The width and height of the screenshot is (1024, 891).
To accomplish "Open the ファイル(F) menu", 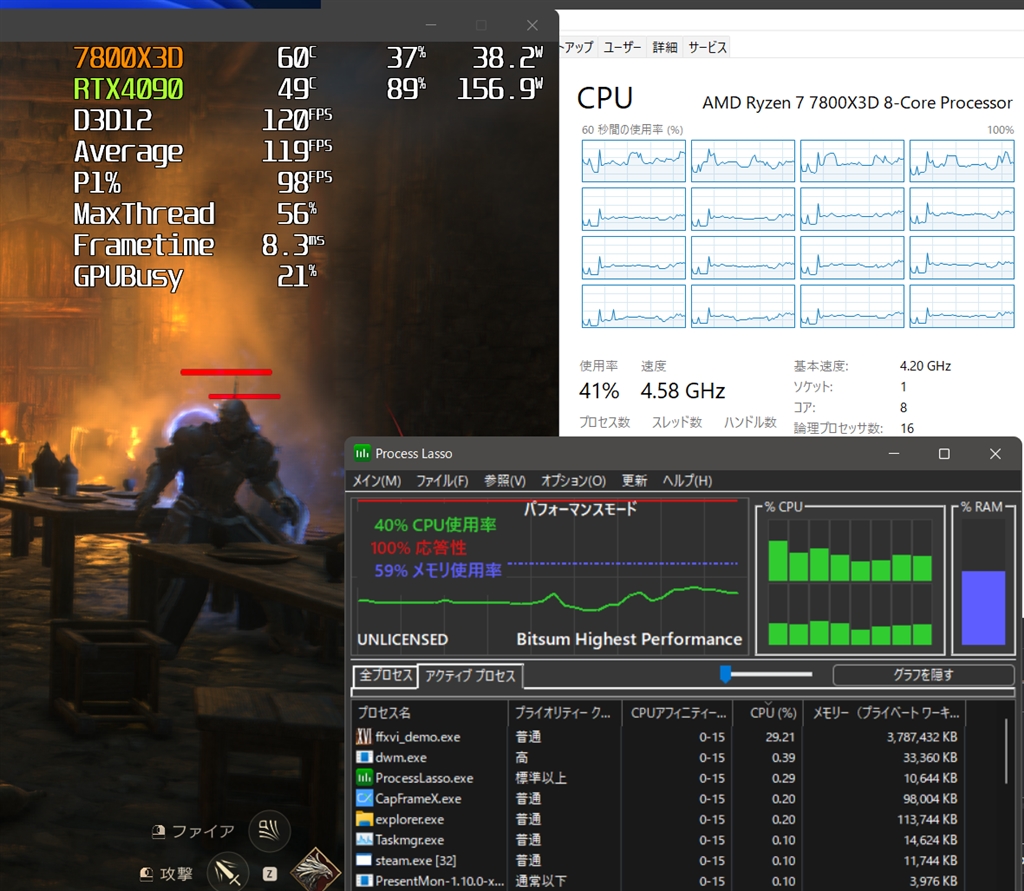I will point(442,481).
